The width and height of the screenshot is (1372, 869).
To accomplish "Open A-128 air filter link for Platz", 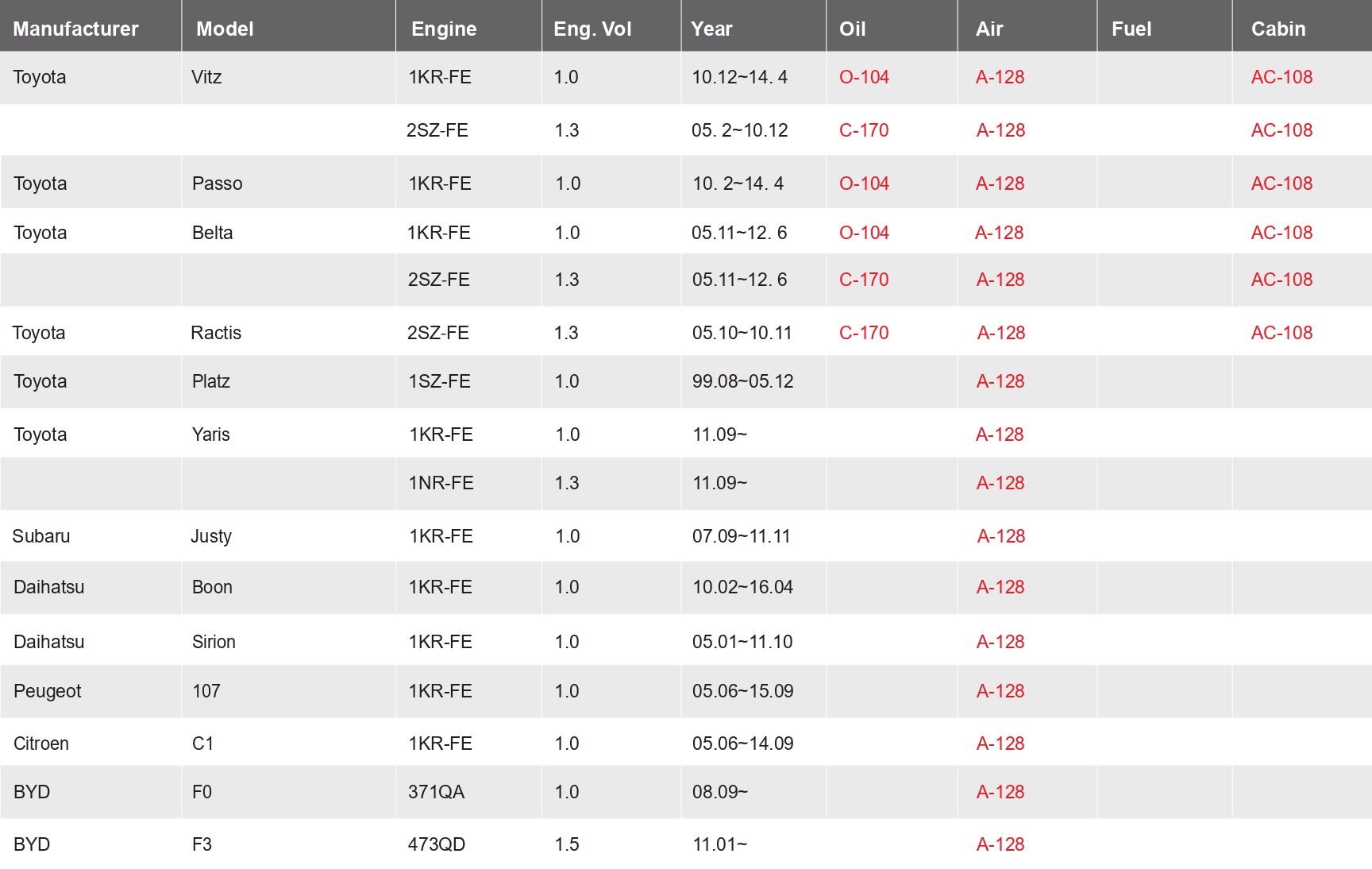I will 1000,381.
